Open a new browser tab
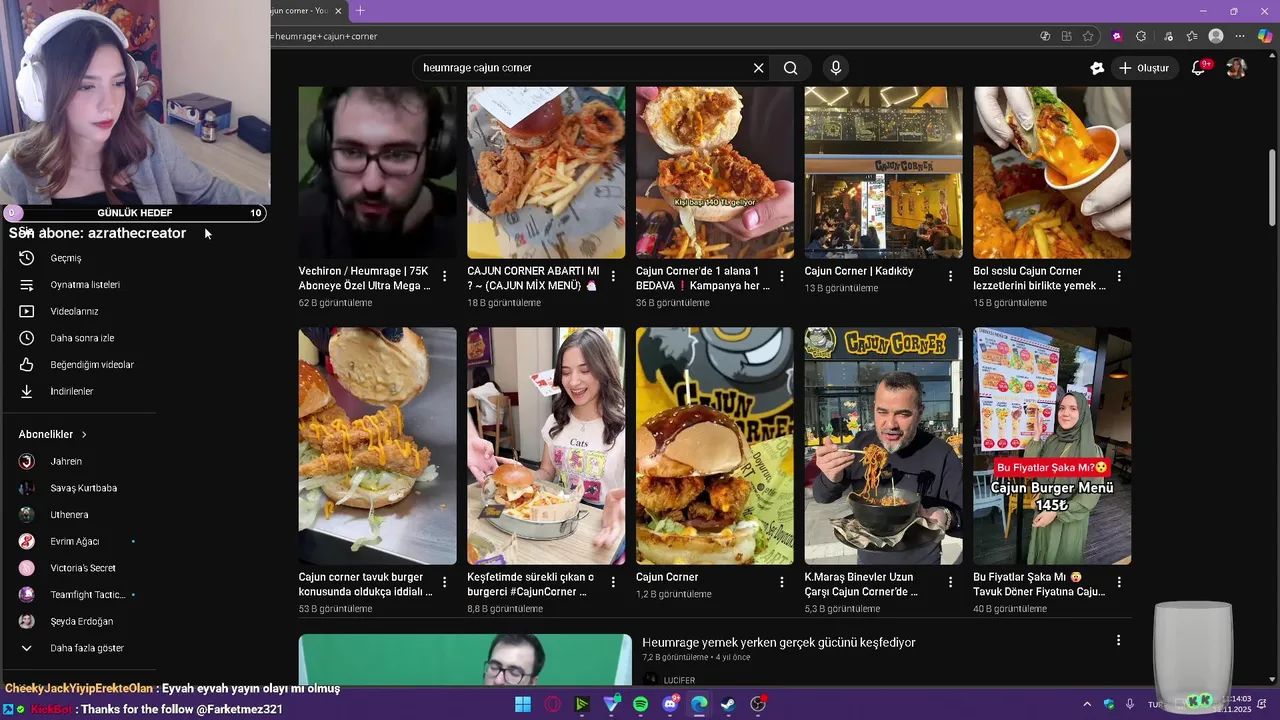Screen dimensions: 1280x720 point(360,11)
